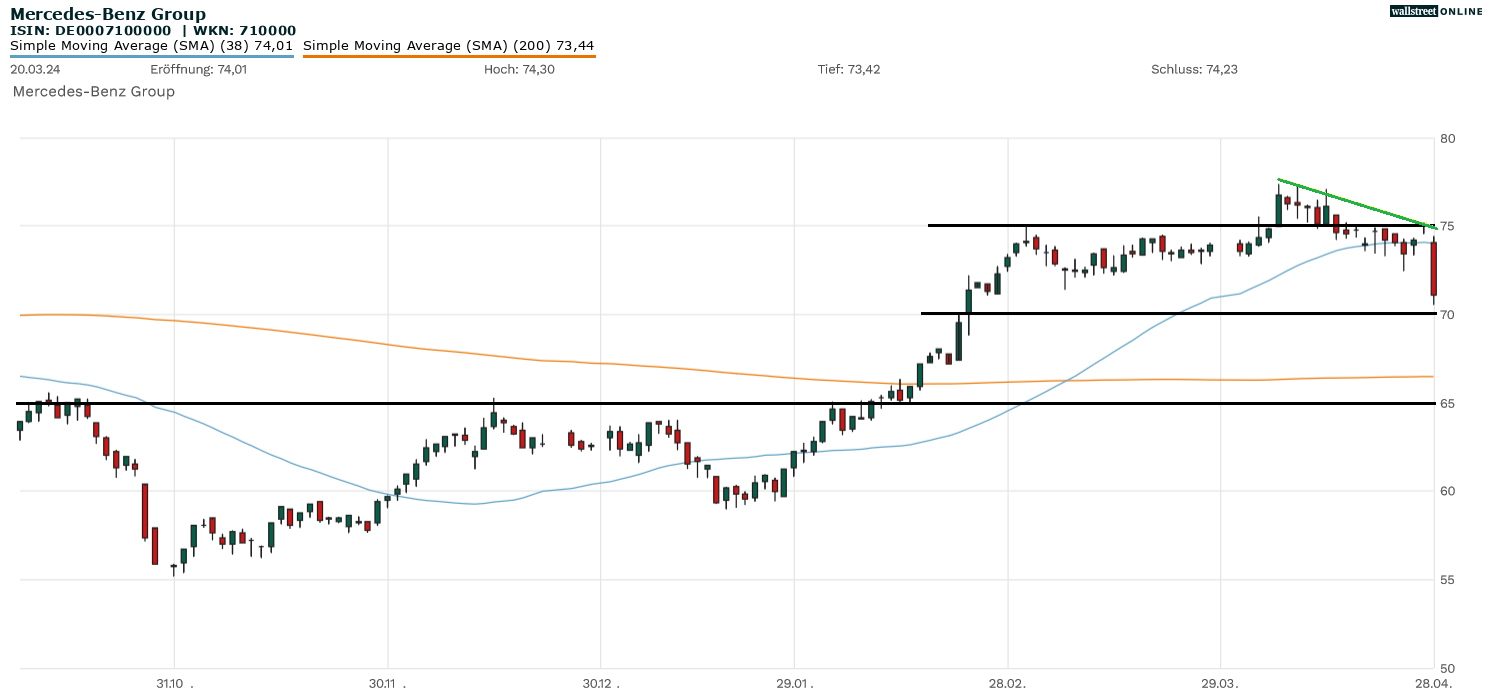Image resolution: width=1490 pixels, height=689 pixels.
Task: Click the 55 price axis label
Action: coord(1447,580)
